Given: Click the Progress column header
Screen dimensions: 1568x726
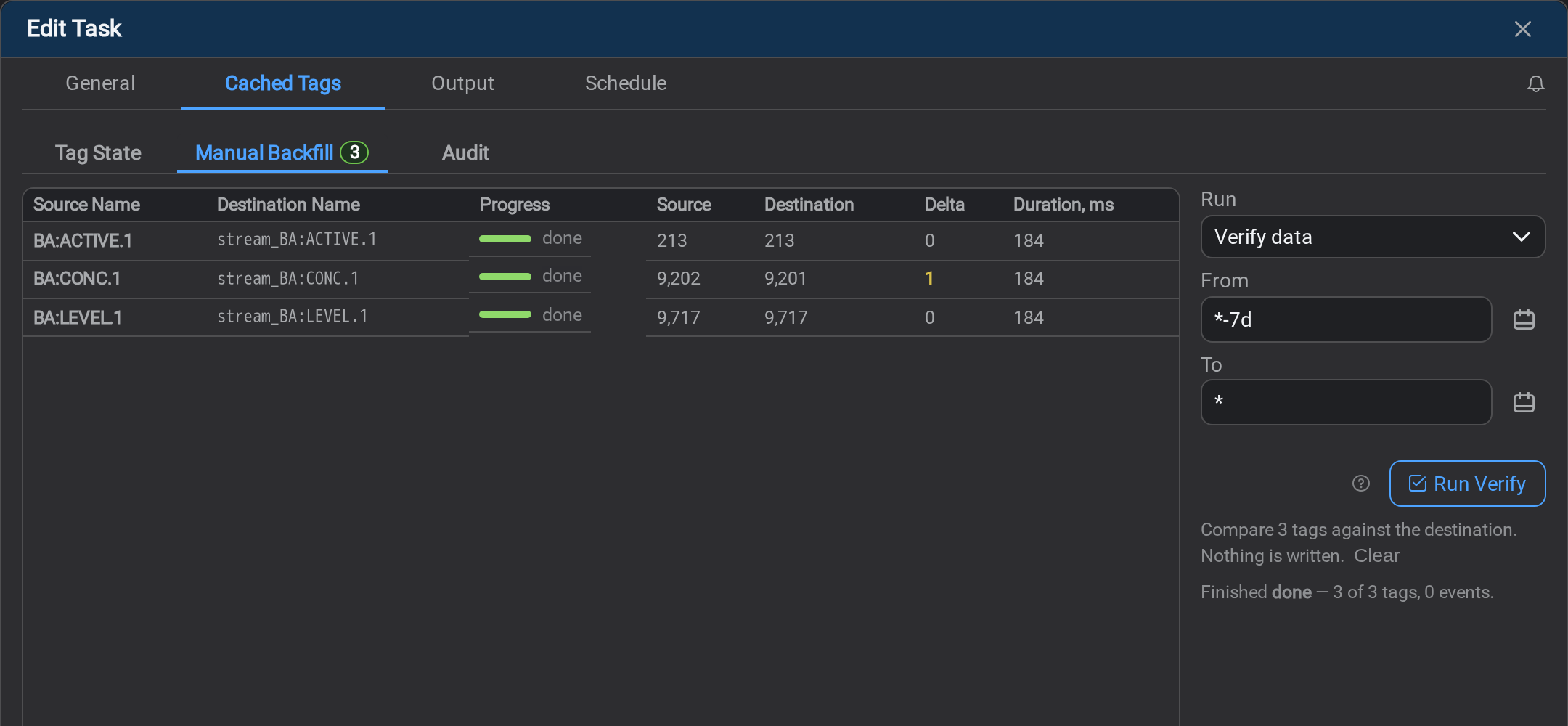Looking at the screenshot, I should pyautogui.click(x=515, y=205).
